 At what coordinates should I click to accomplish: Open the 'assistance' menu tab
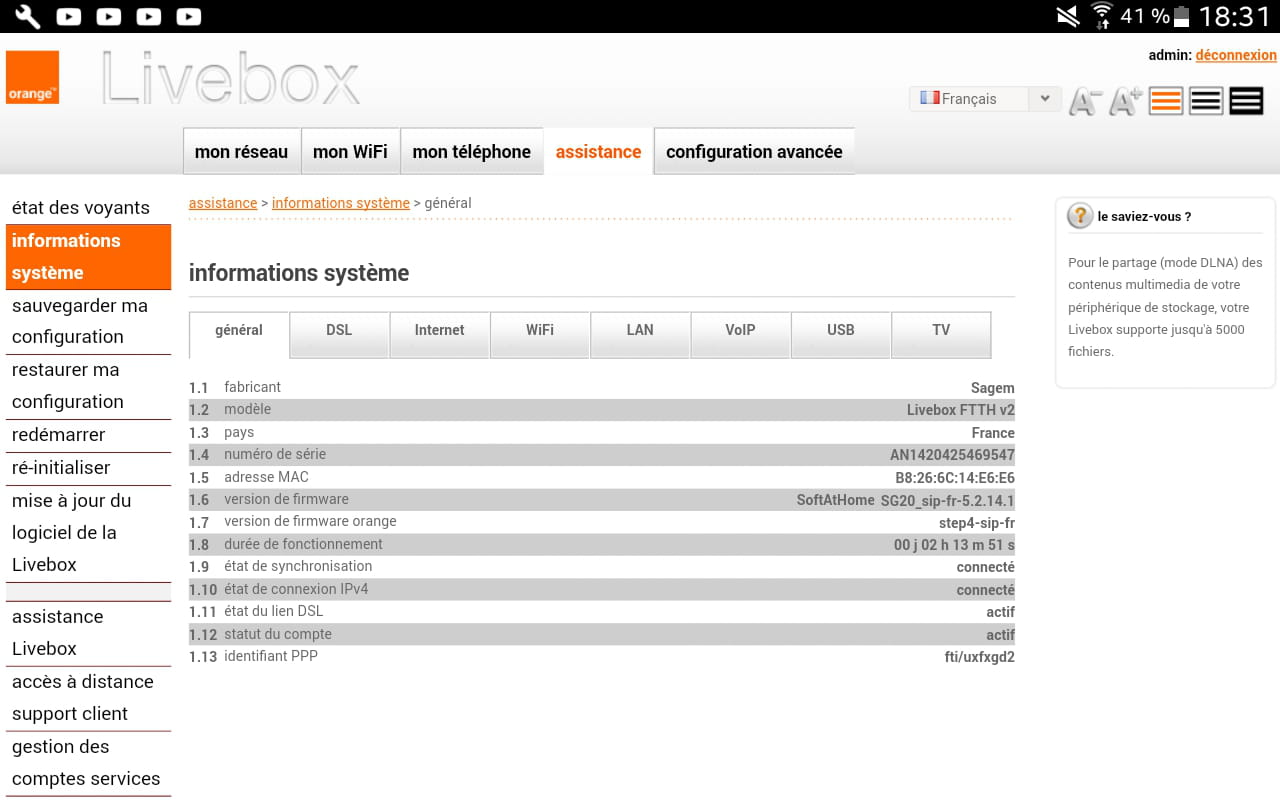(x=598, y=152)
